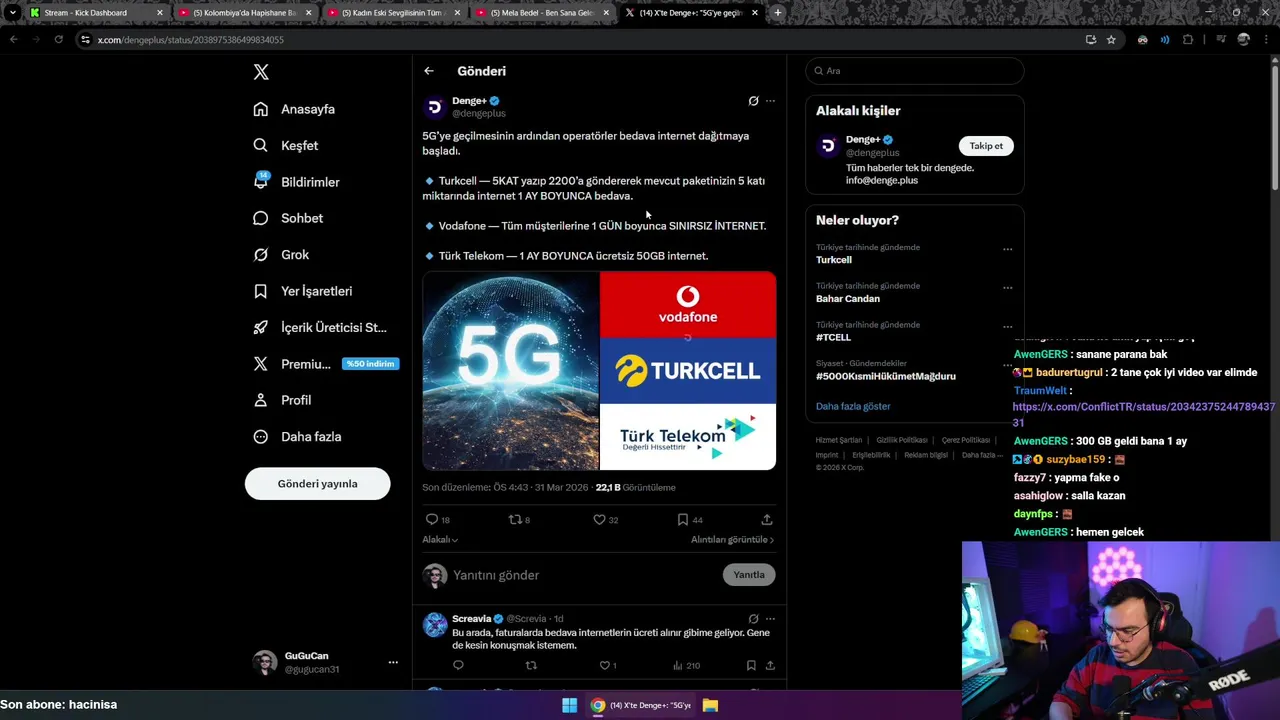Open the Vodafone logo image

click(688, 304)
